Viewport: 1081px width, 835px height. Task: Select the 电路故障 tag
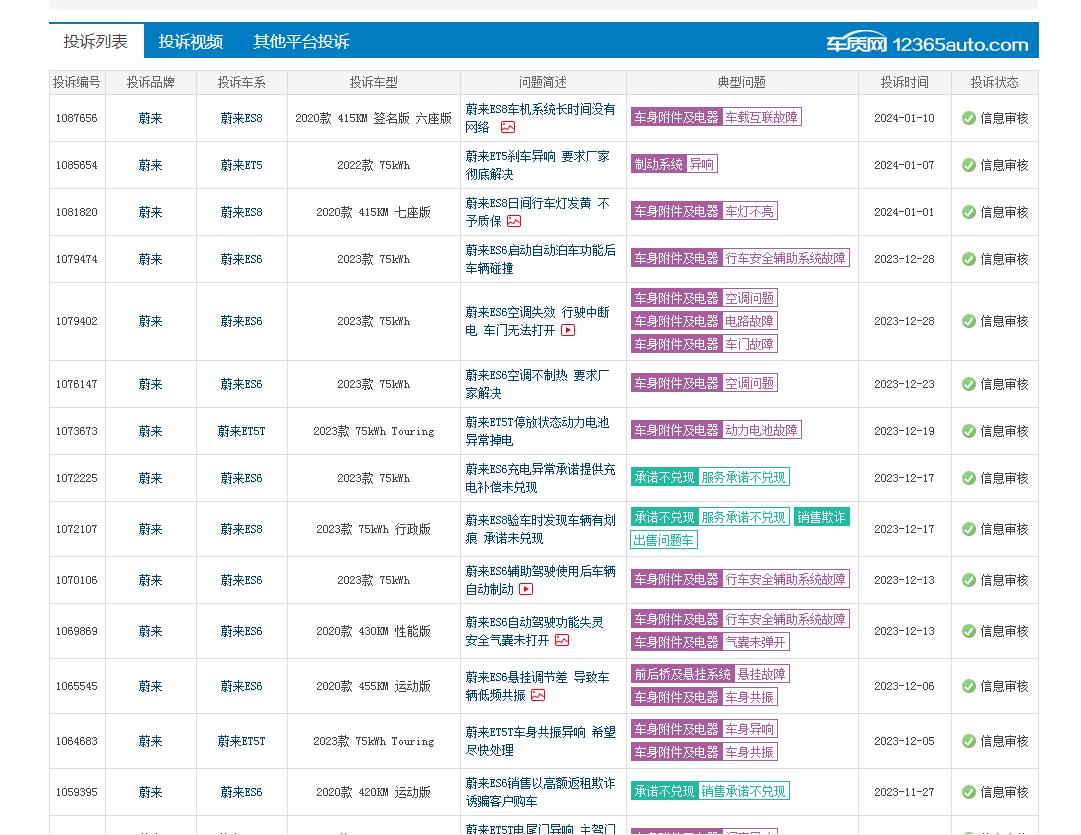pyautogui.click(x=749, y=321)
